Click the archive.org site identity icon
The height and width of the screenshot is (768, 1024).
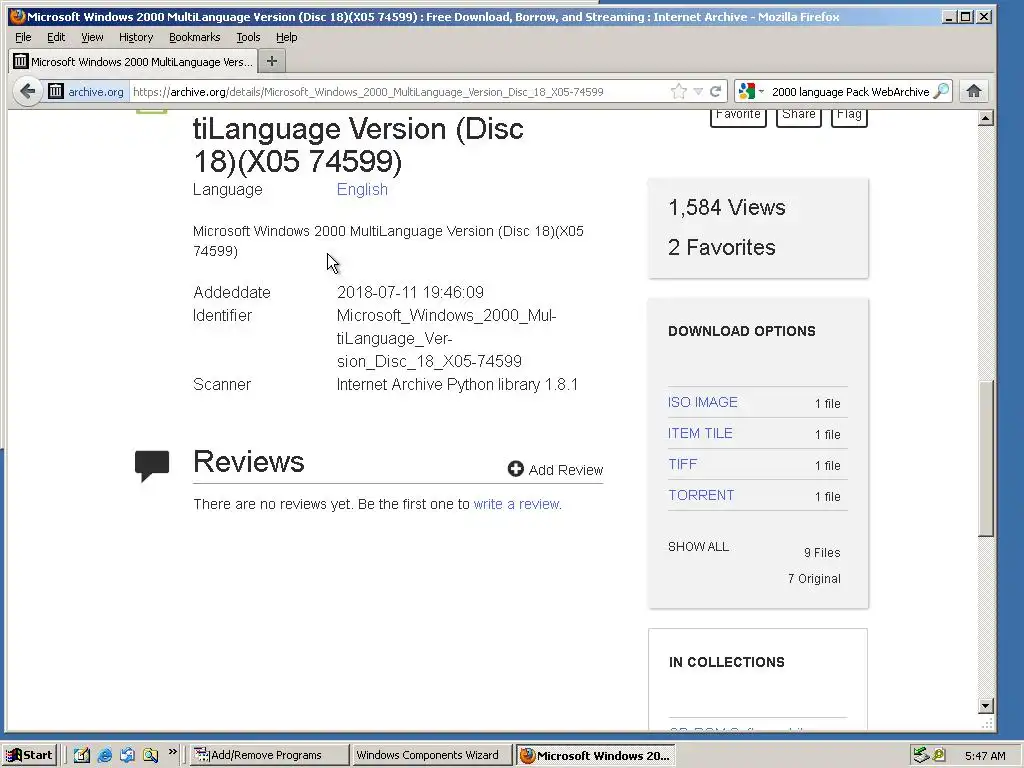pos(56,91)
